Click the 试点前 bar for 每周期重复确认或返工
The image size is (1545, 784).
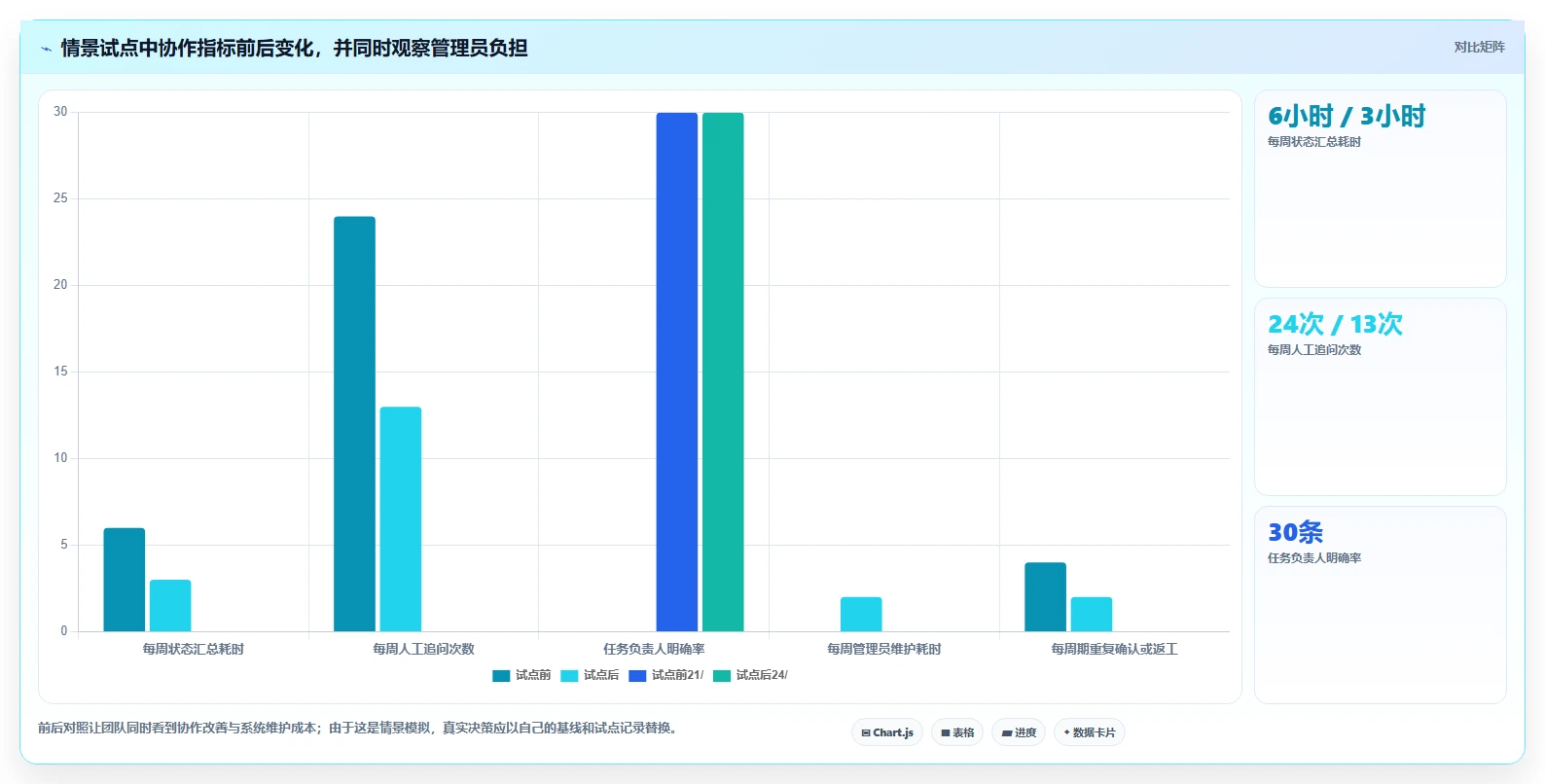point(1045,597)
